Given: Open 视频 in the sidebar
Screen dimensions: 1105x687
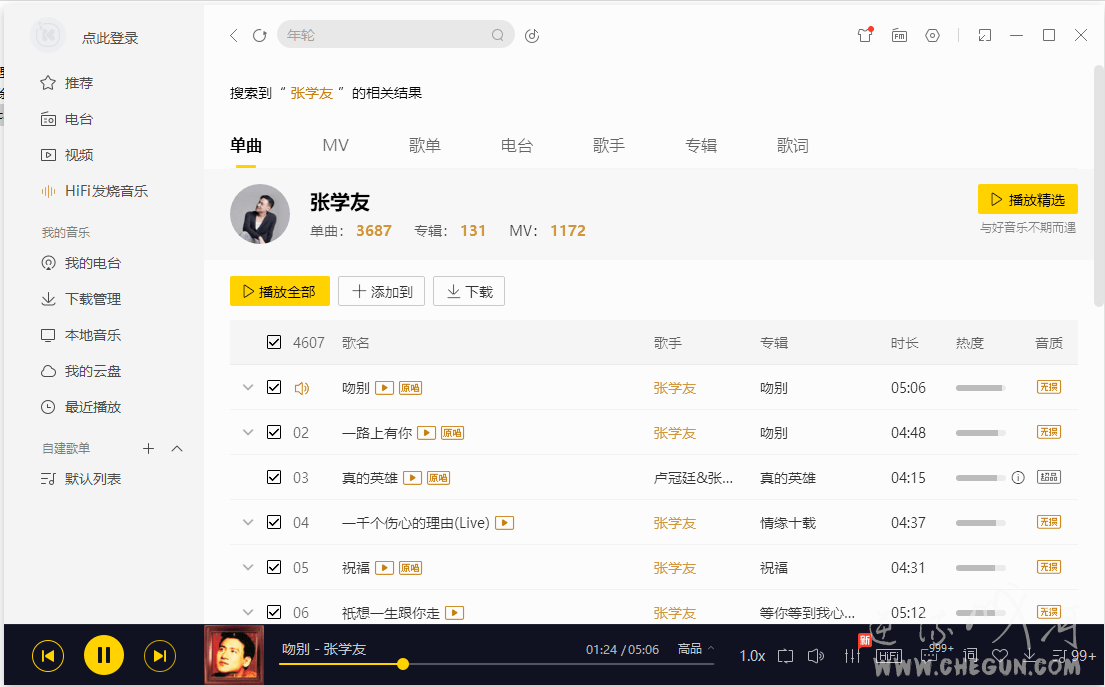Looking at the screenshot, I should [67, 155].
